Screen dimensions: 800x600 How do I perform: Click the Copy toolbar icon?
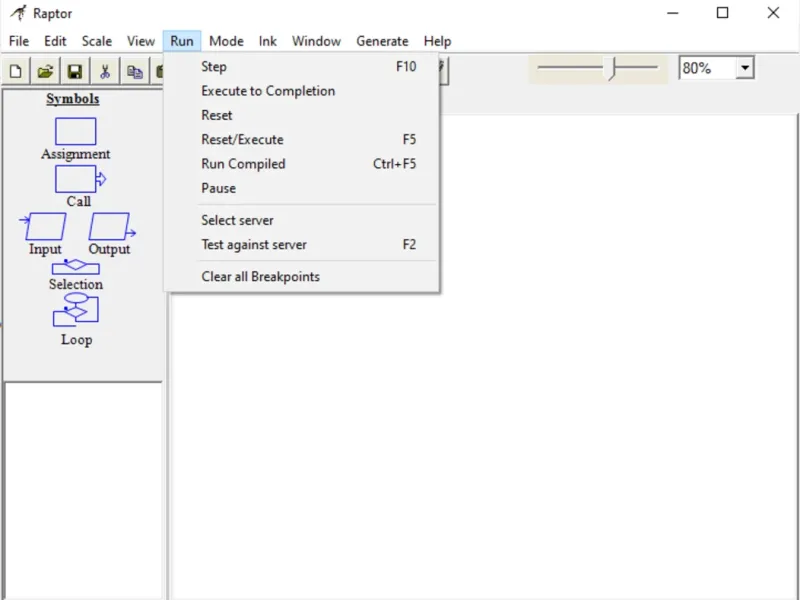pos(135,71)
